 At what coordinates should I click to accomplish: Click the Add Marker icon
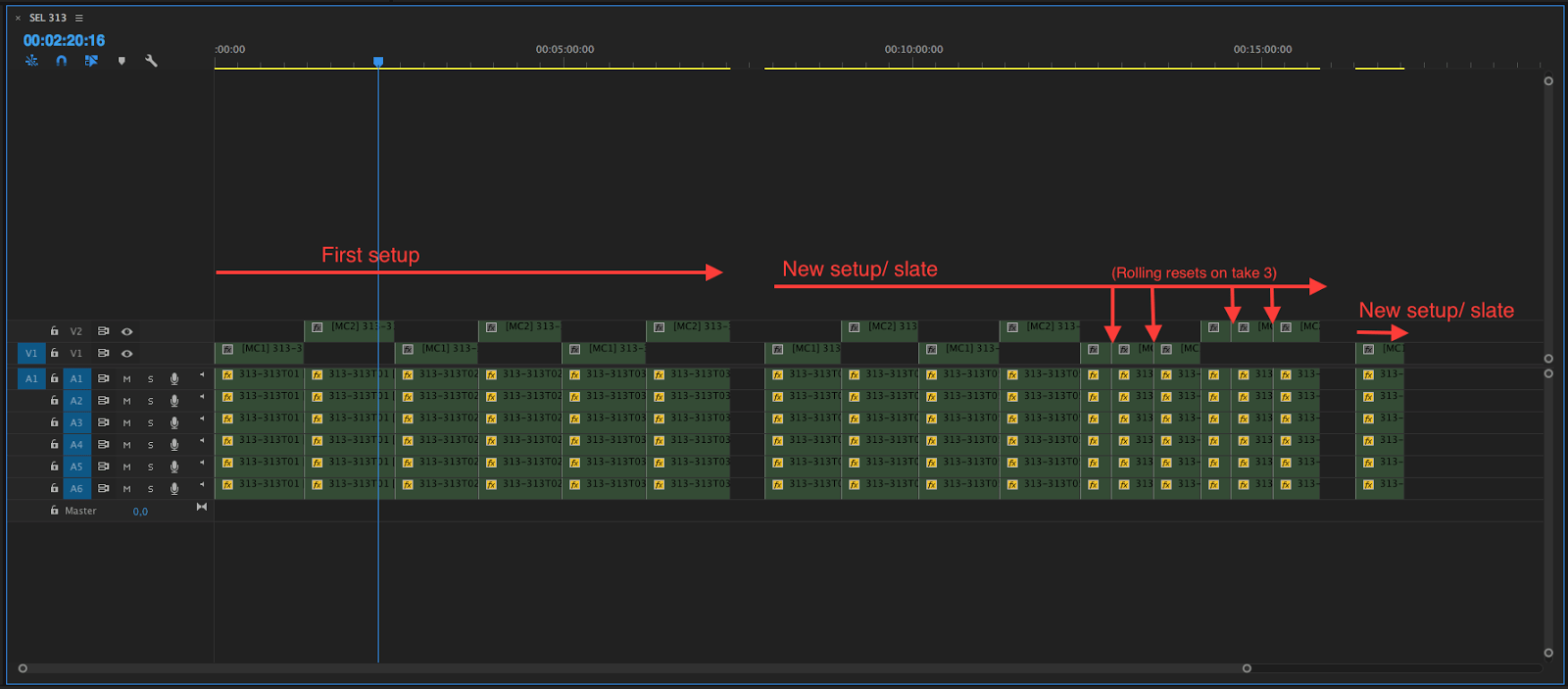pos(122,61)
